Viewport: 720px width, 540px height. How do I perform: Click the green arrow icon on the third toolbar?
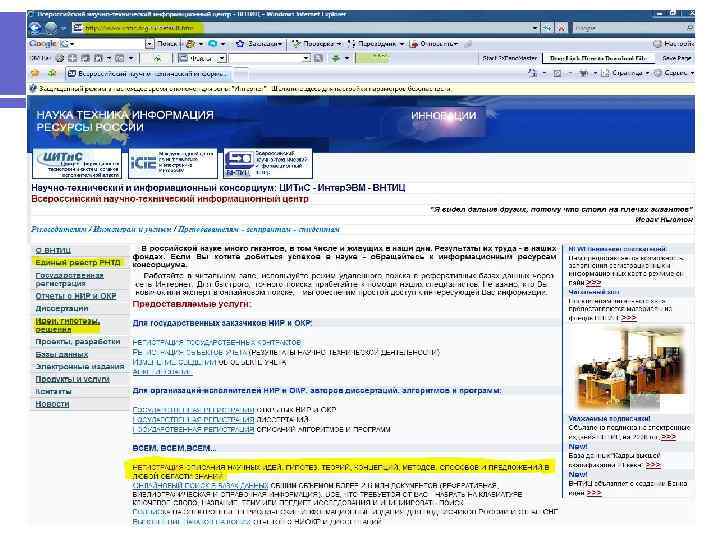[x=336, y=58]
